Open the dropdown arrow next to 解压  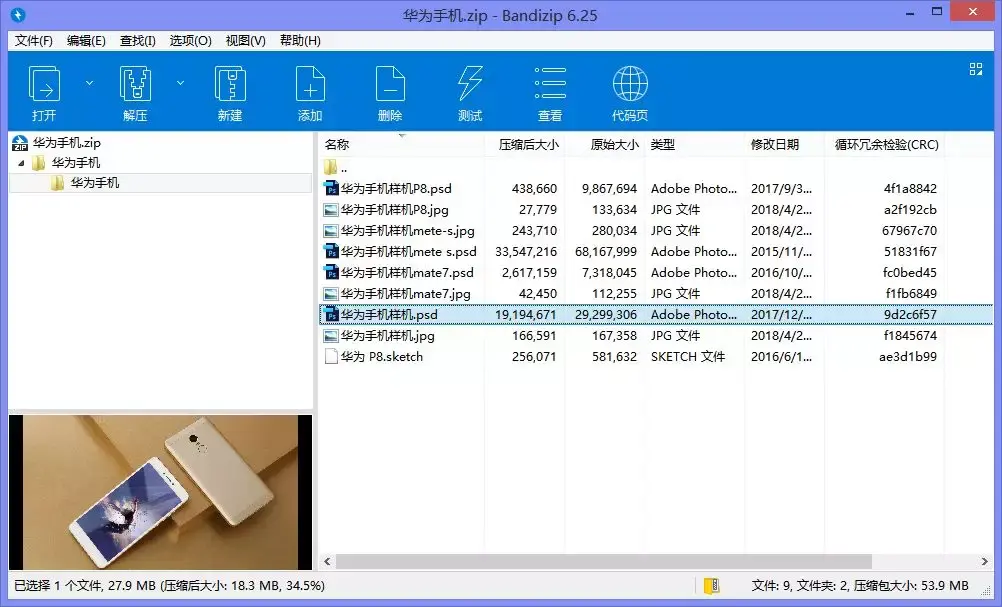pyautogui.click(x=180, y=83)
